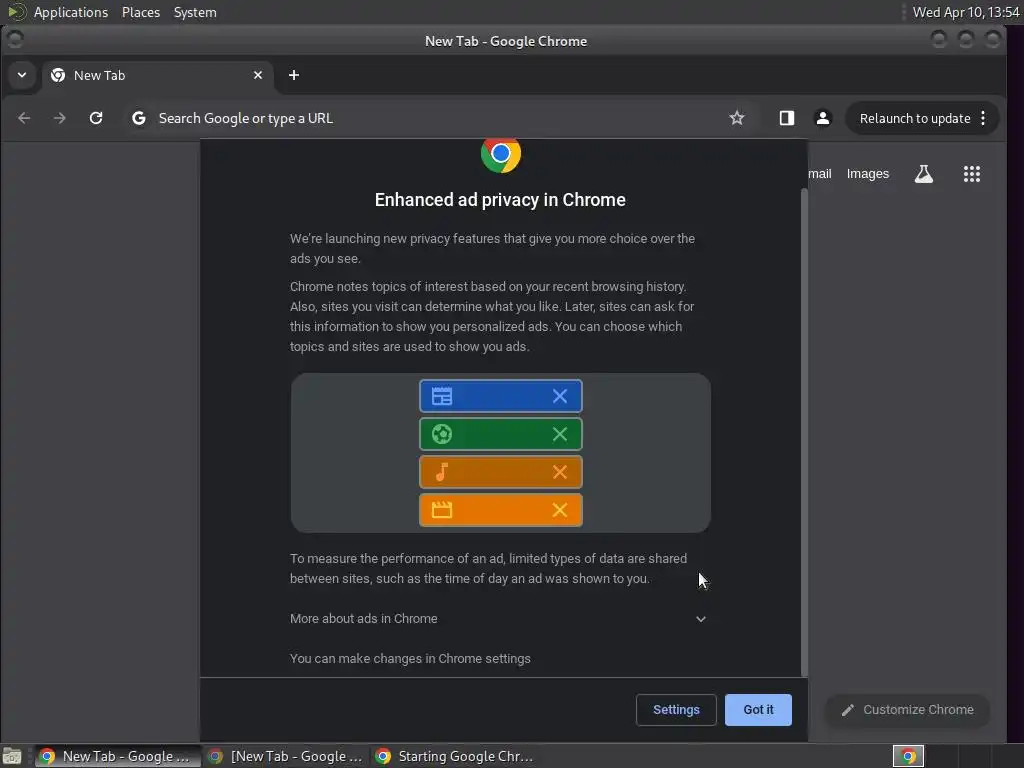Click the music note topic X
This screenshot has width=1024, height=768.
click(x=560, y=472)
